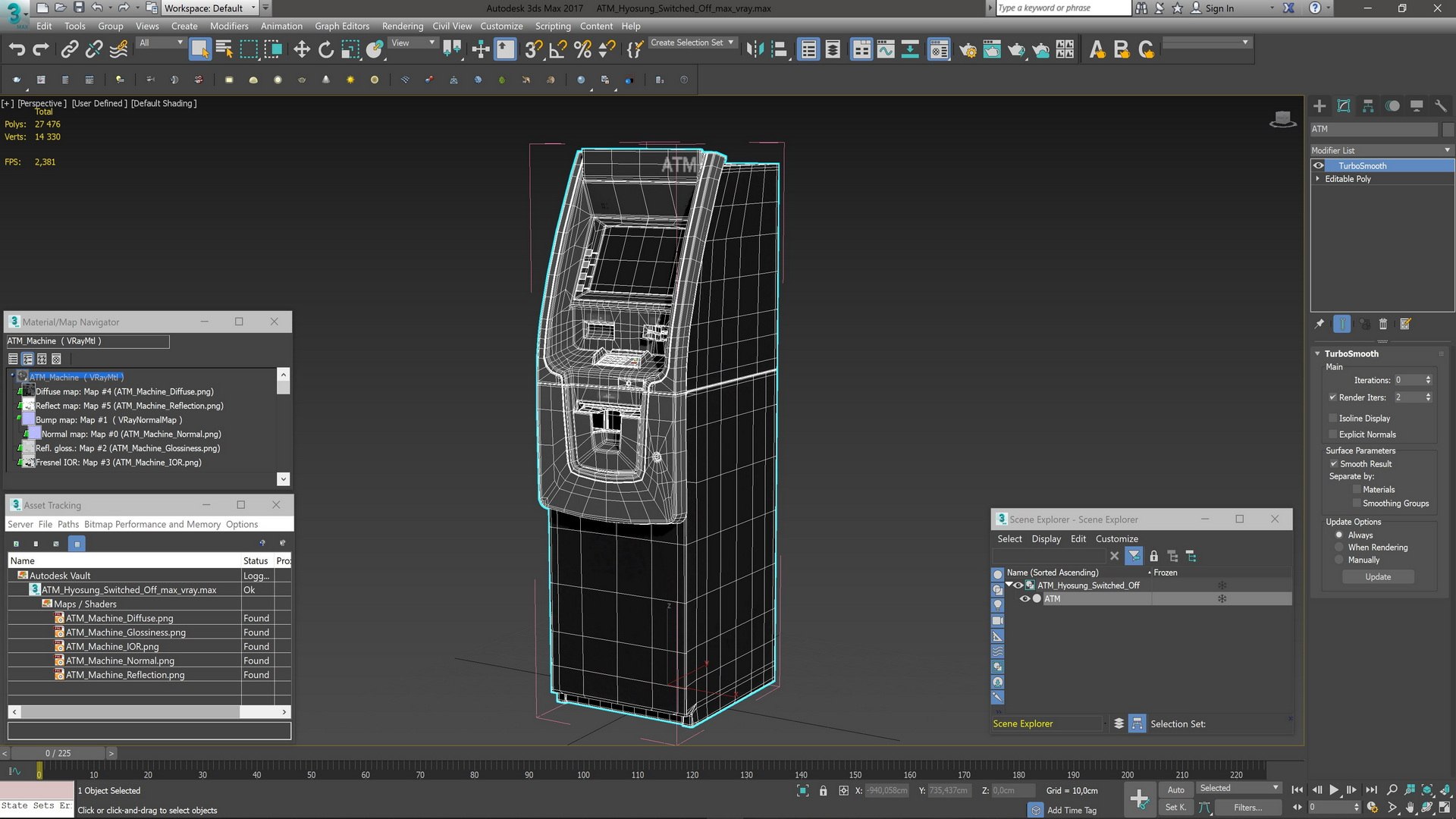Toggle Smooth Result checkbox
This screenshot has width=1456, height=819.
(x=1334, y=464)
